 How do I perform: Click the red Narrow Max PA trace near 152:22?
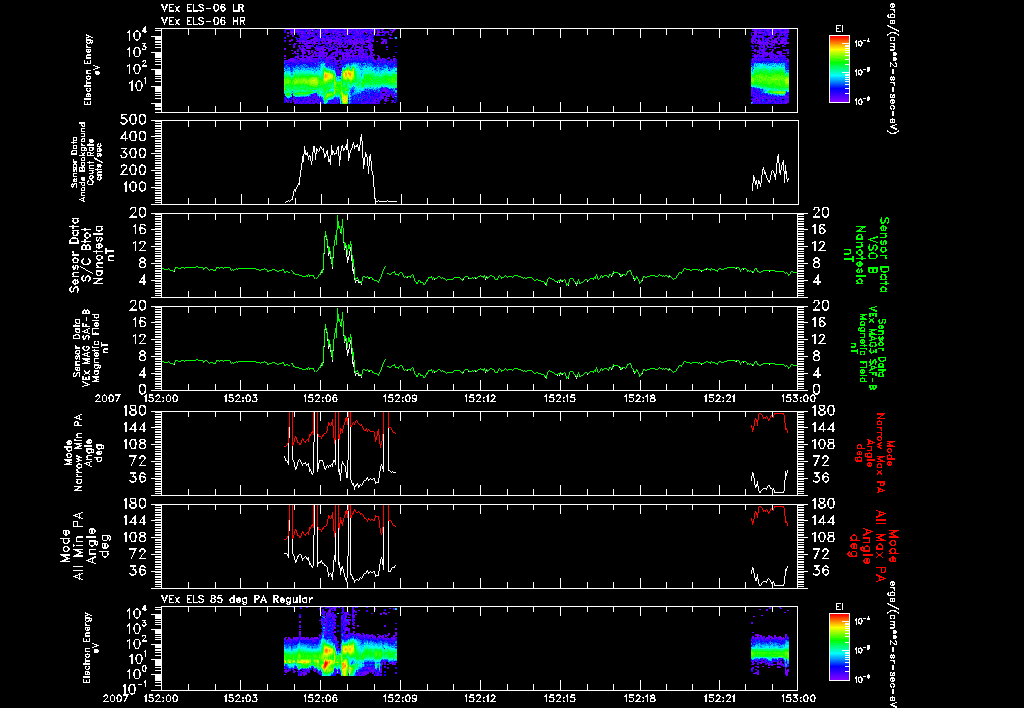[x=769, y=418]
